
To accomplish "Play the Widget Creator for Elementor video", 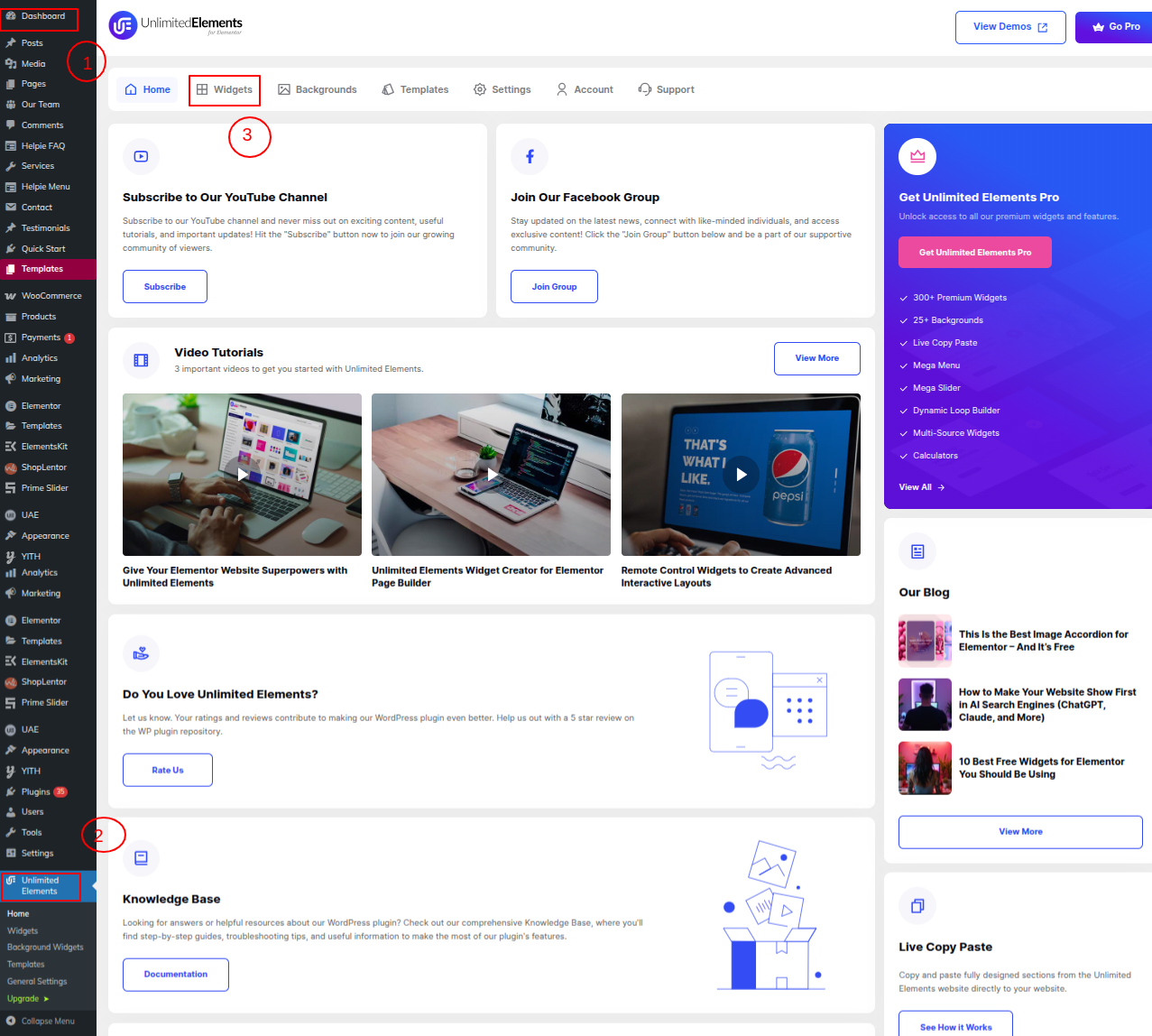I will click(491, 475).
